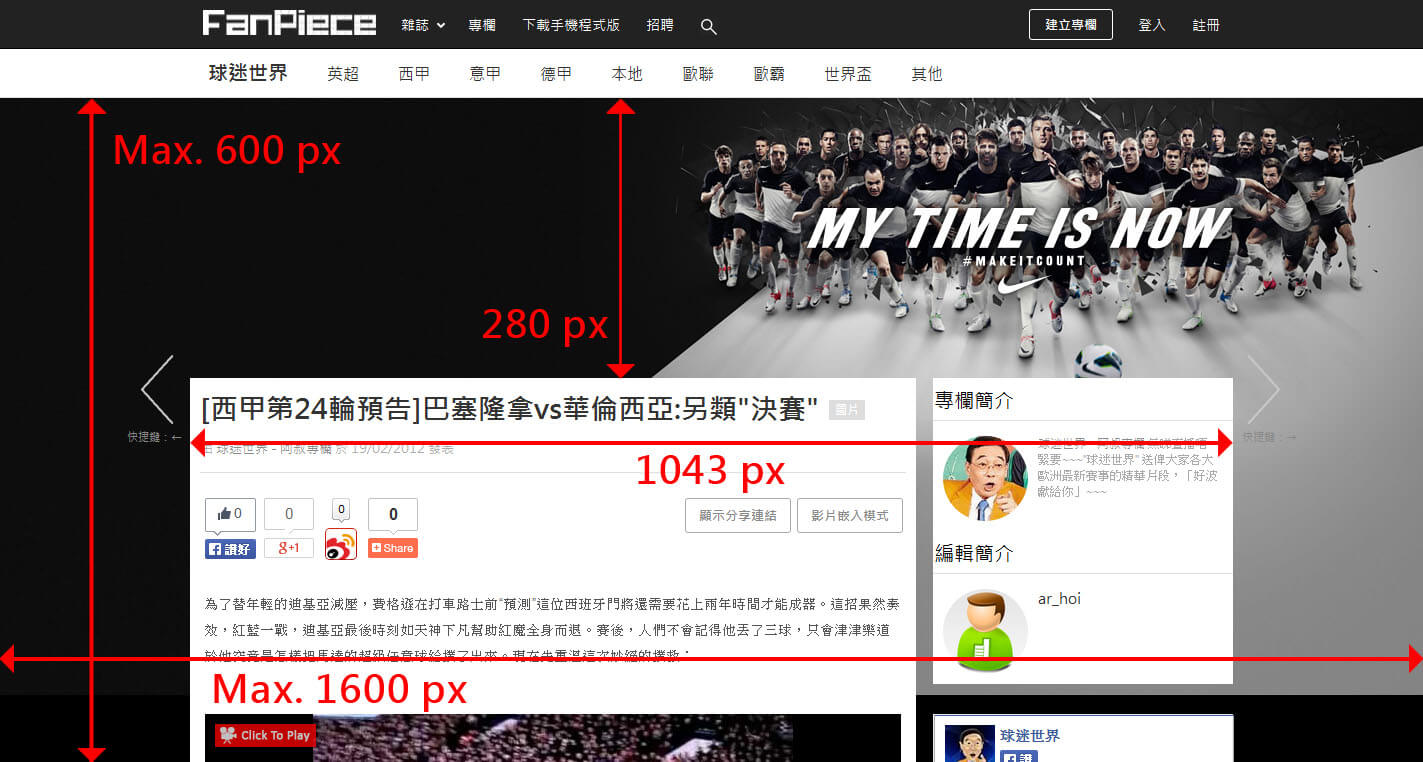Select the 世界盃 tab
This screenshot has width=1423, height=762.
pyautogui.click(x=848, y=74)
